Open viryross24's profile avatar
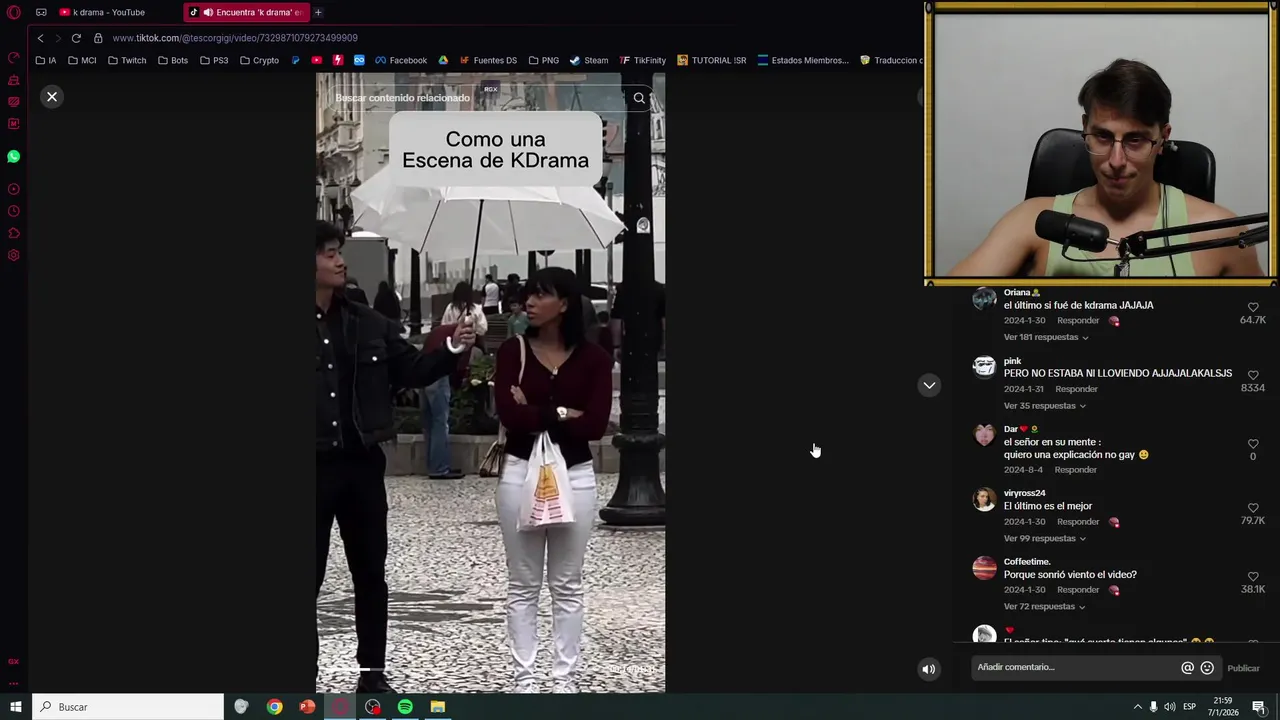The height and width of the screenshot is (720, 1280). pos(985,500)
